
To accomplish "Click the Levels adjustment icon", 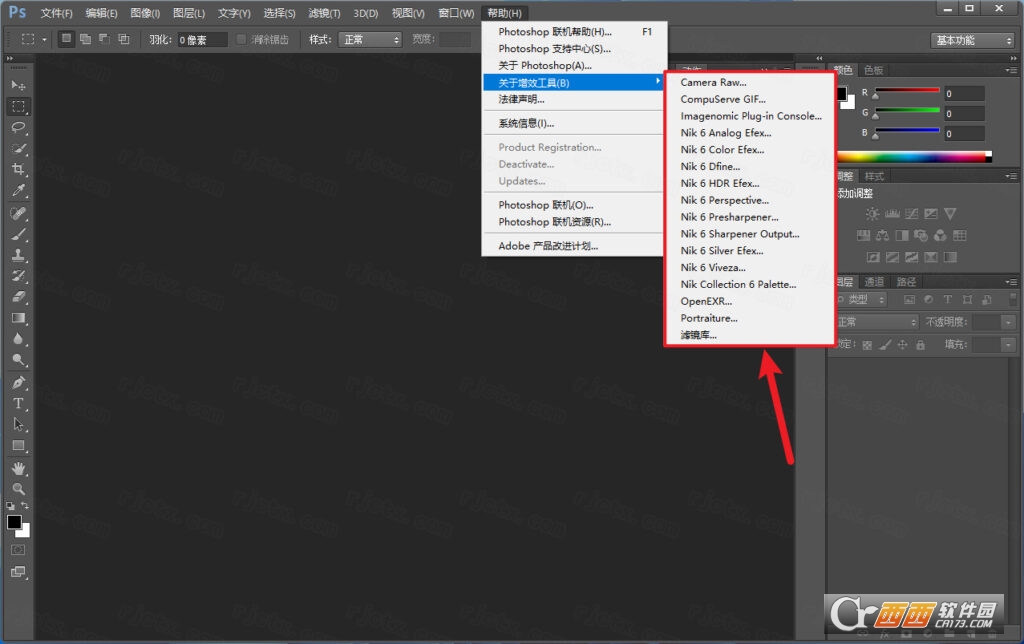I will point(892,214).
